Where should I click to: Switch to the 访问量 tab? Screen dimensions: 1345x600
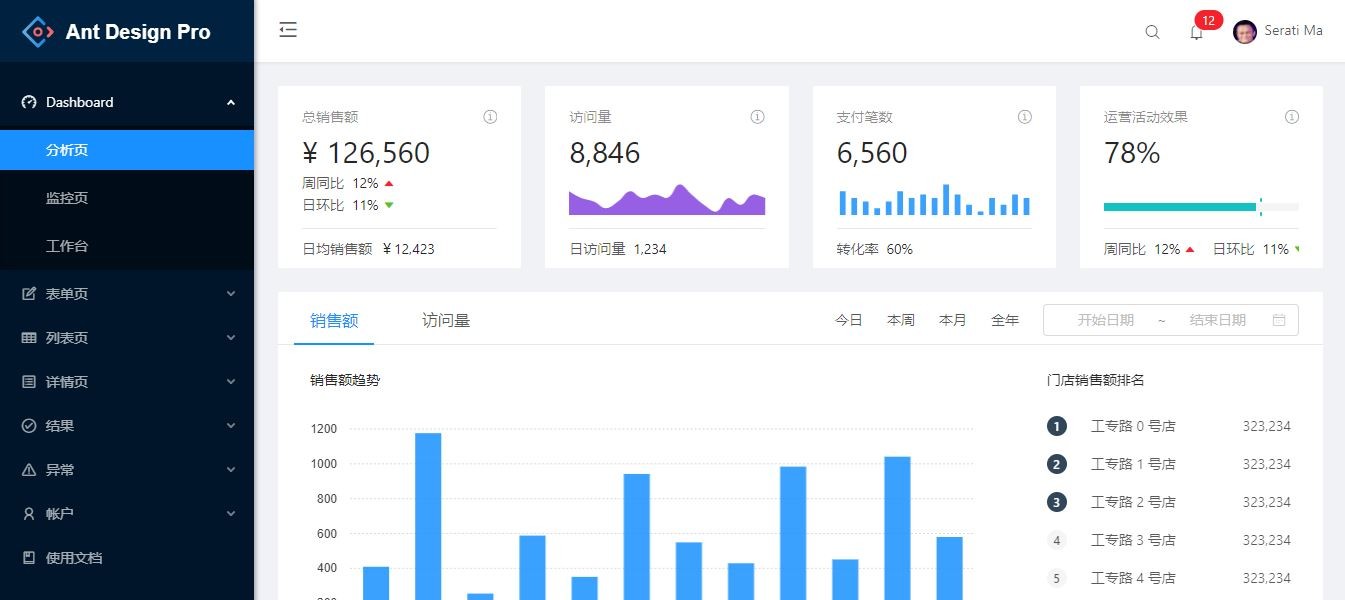[446, 320]
